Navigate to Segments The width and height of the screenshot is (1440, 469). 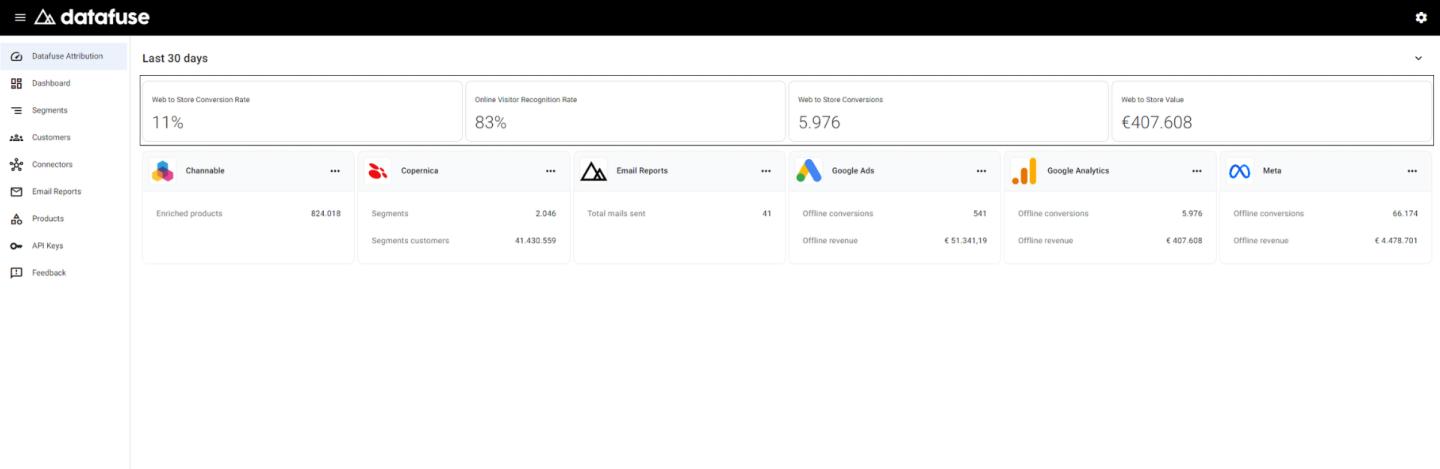coord(64,110)
